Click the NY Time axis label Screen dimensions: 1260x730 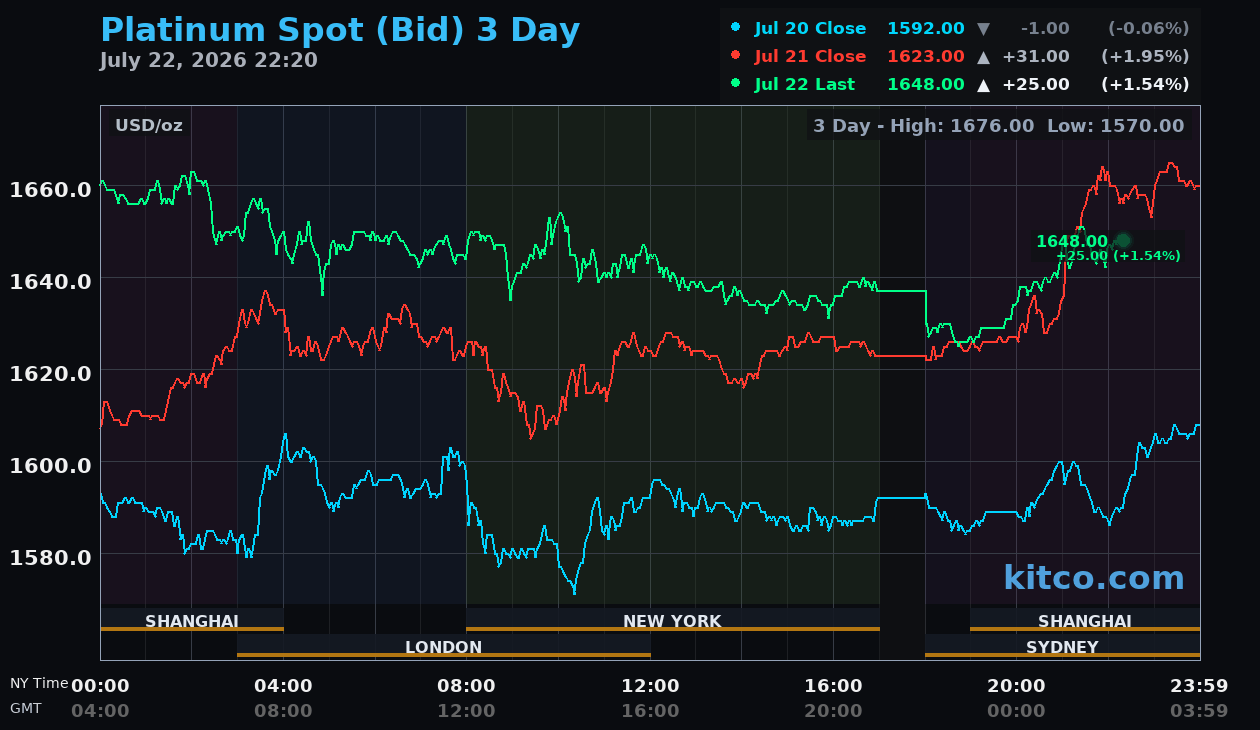click(x=39, y=684)
